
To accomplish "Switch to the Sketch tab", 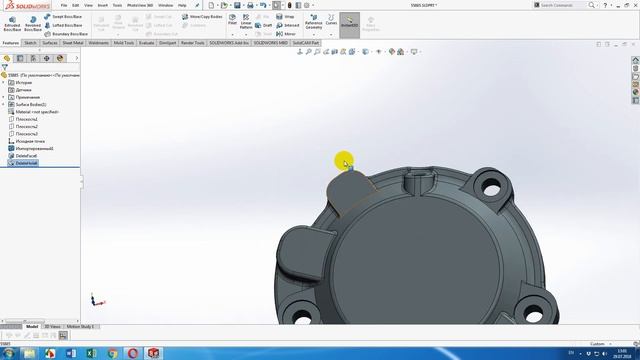I will 30,43.
